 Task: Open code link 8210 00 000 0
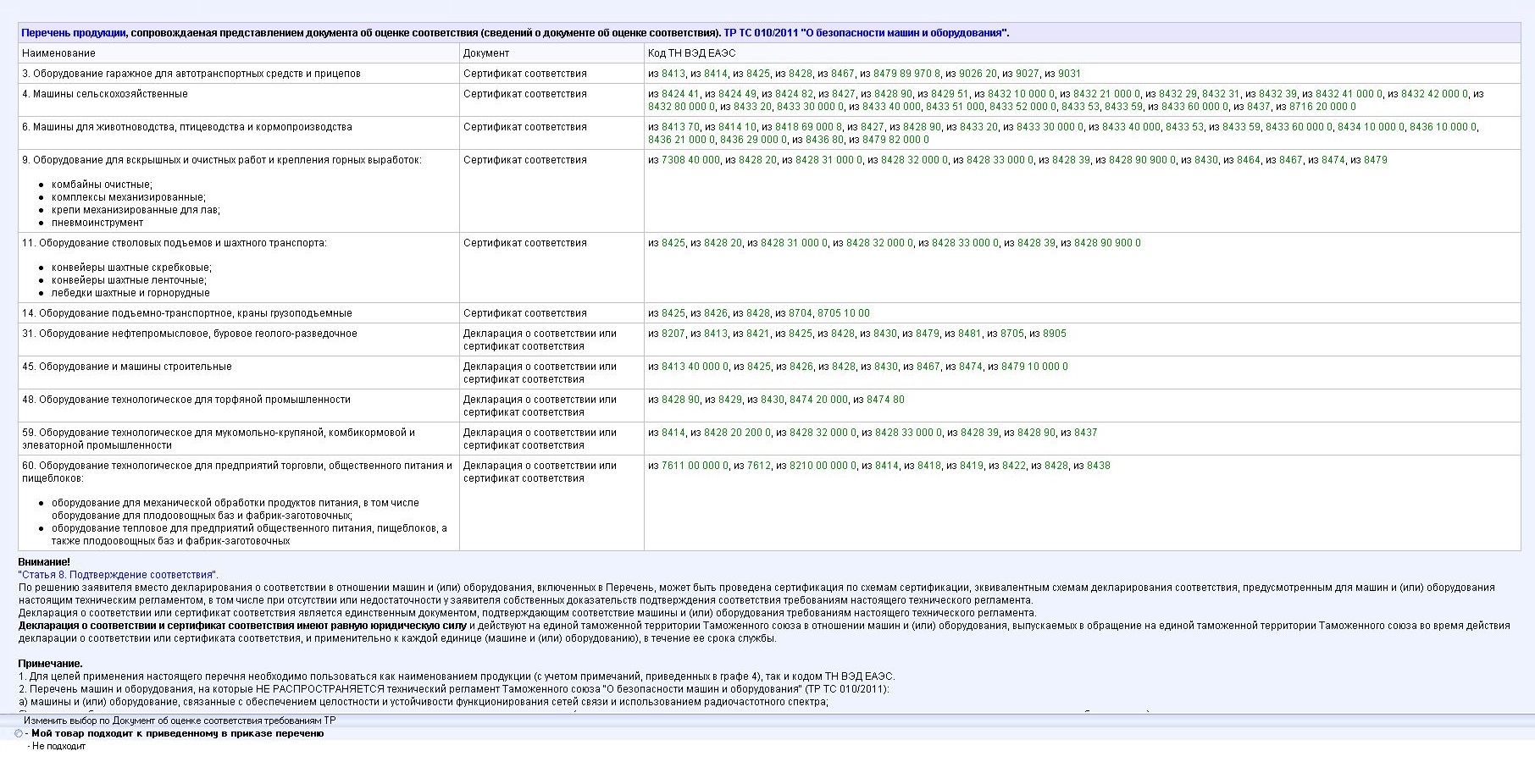point(823,466)
